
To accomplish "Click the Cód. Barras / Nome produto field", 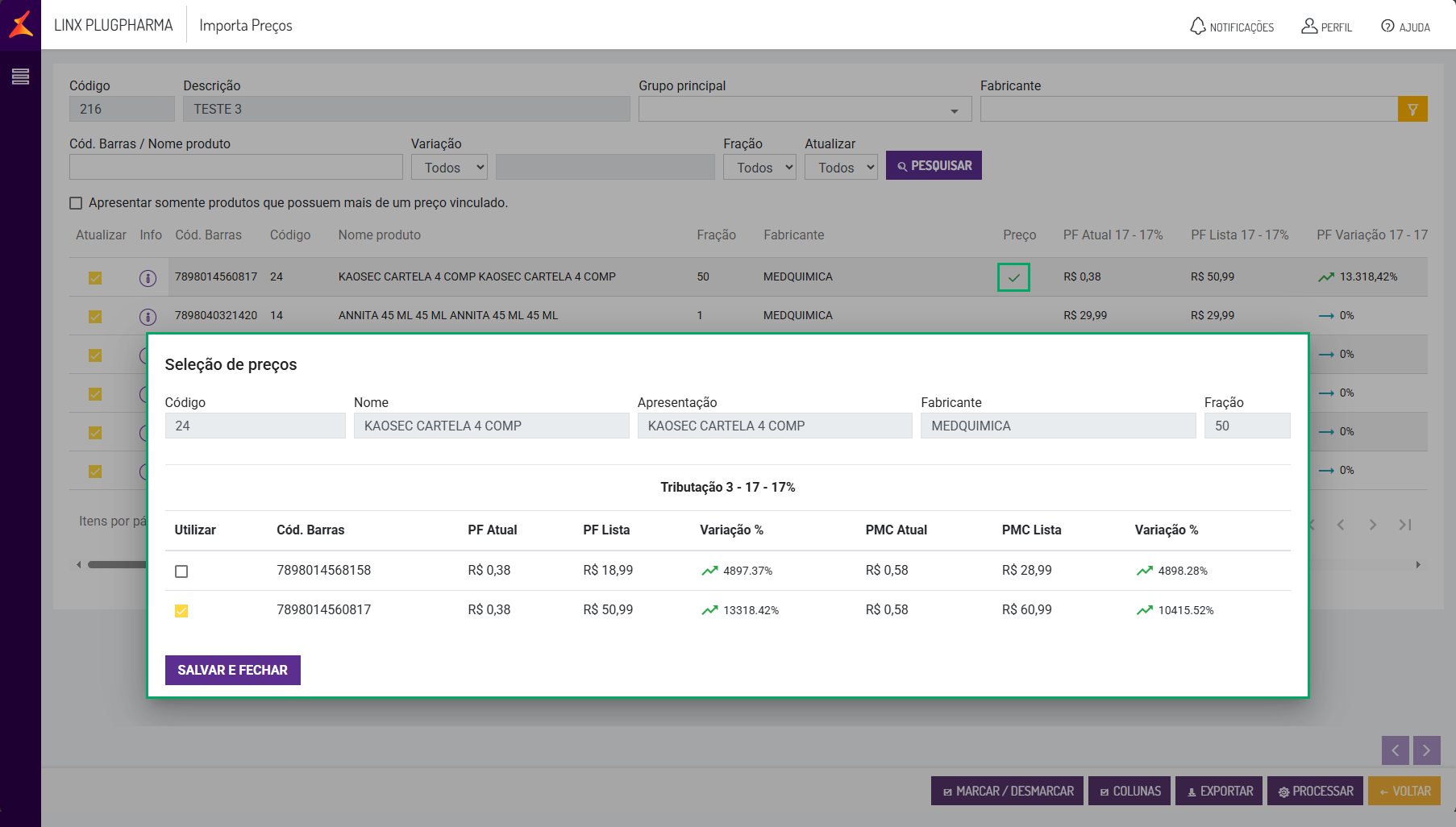I will click(235, 167).
